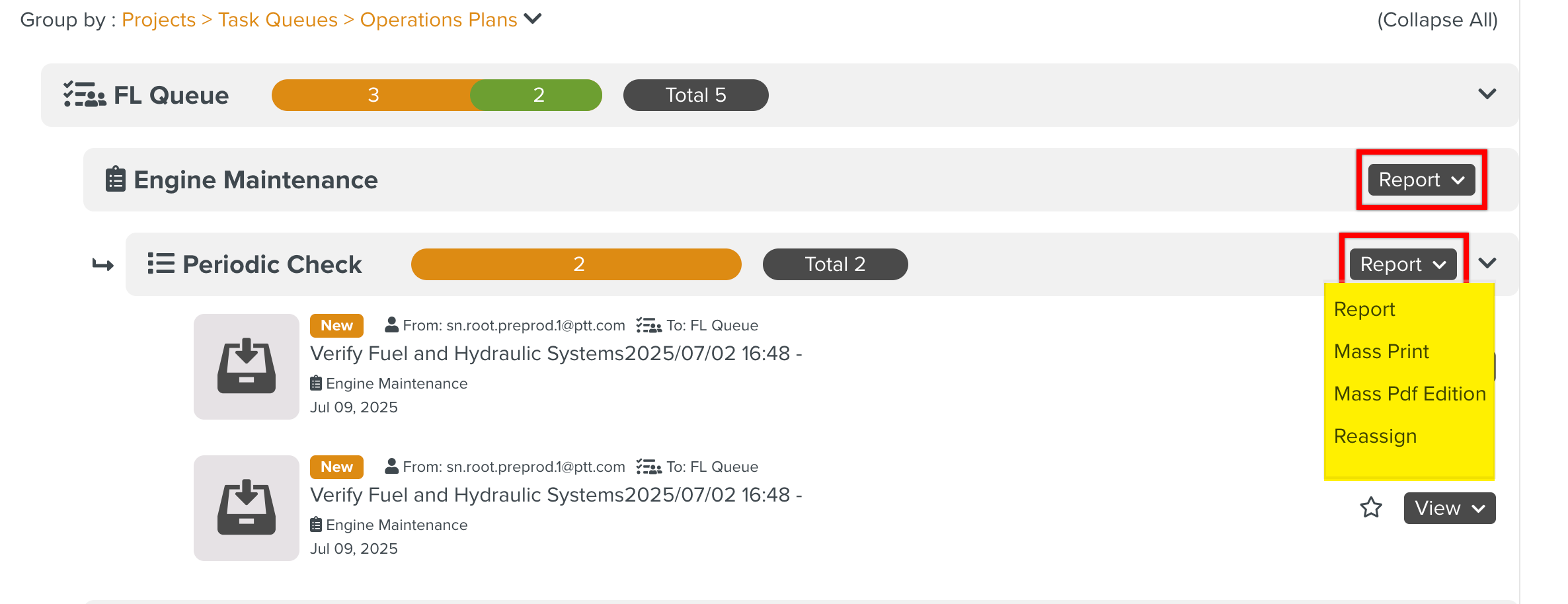Click the queue icon next to To: FL Queue in the second task

coord(648,467)
